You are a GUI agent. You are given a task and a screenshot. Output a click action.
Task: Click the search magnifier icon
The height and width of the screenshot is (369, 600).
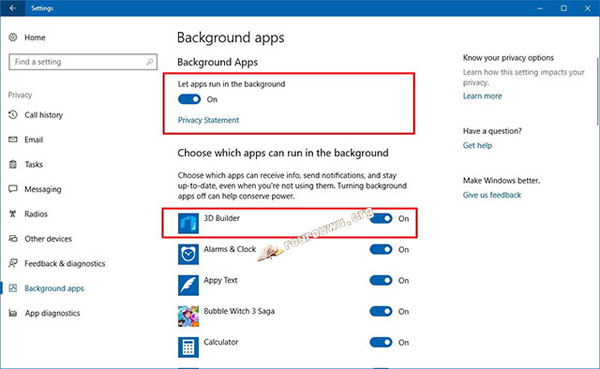coord(150,61)
